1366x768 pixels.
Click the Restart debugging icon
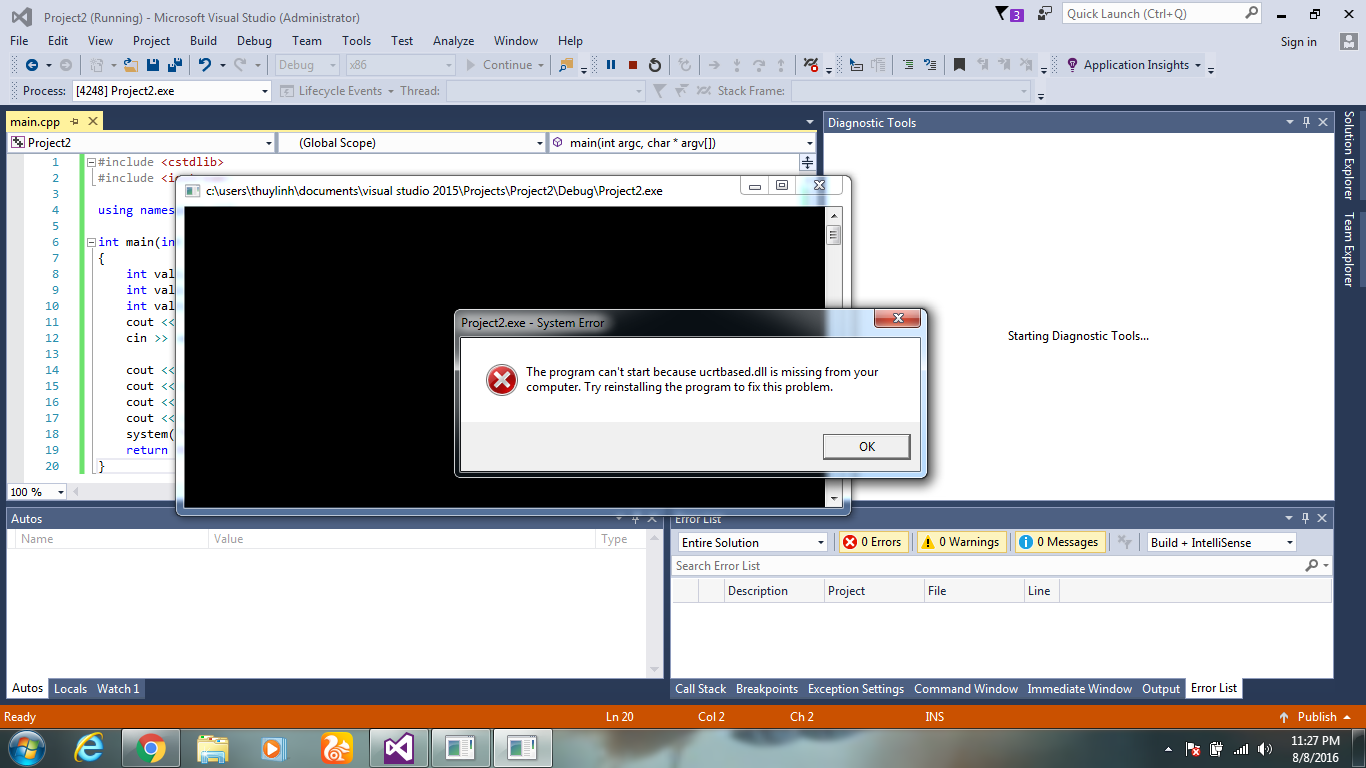655,65
